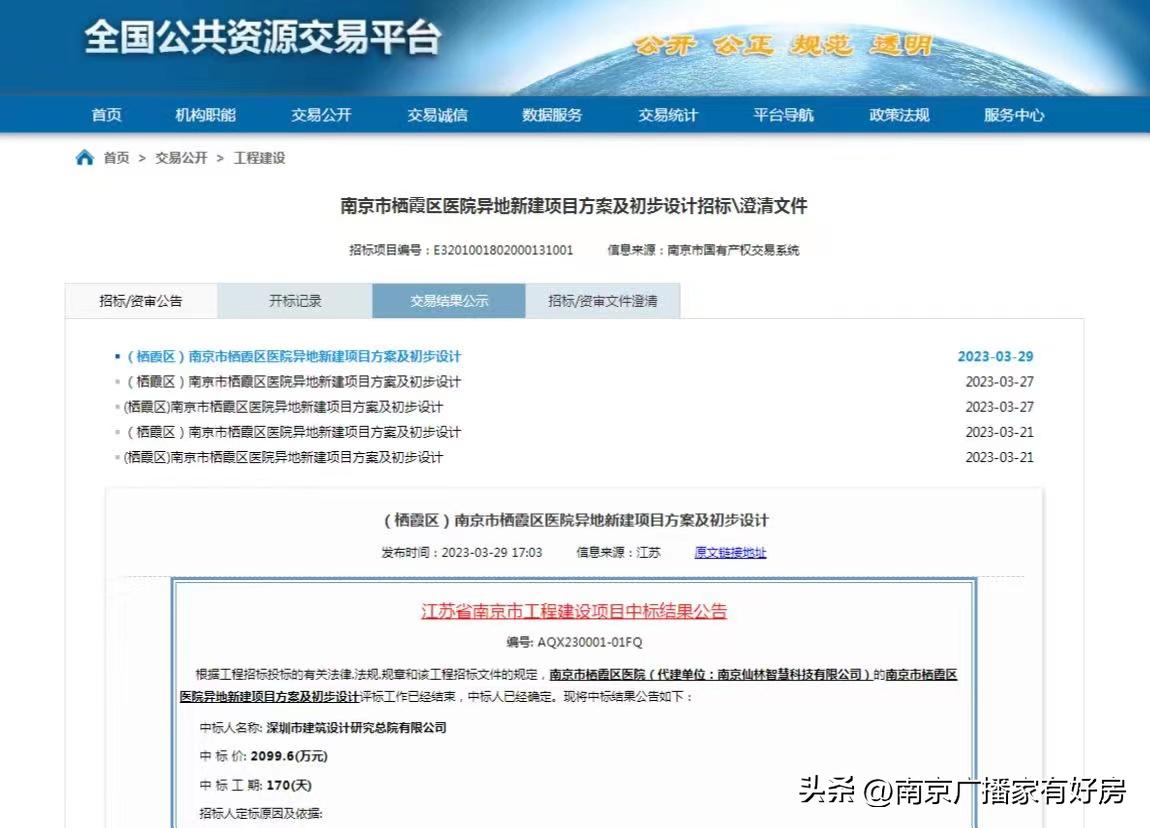Switch to the 交易结果公示 tab
This screenshot has height=828, width=1150.
[448, 300]
